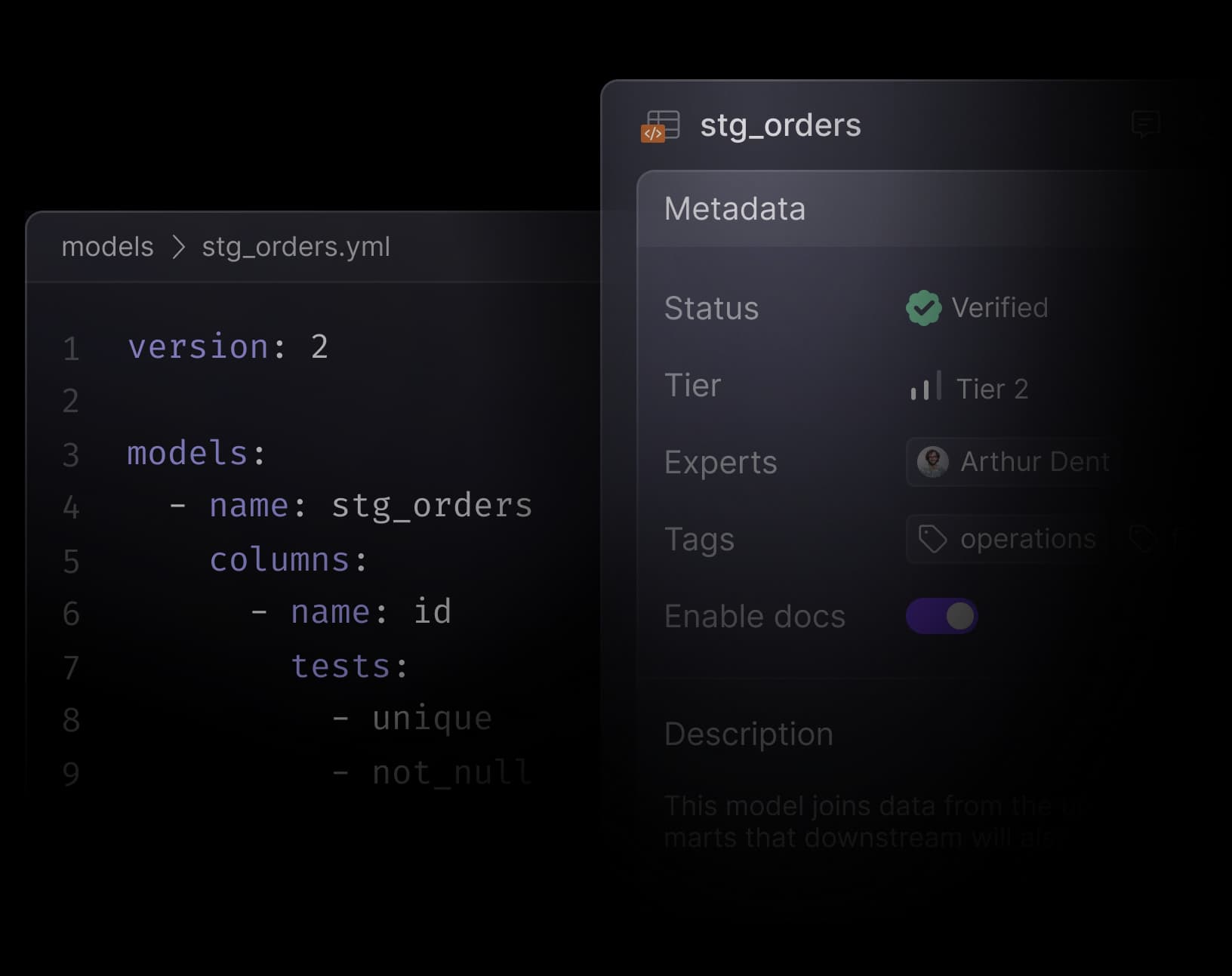Viewport: 1232px width, 976px height.
Task: Toggle the Enable docs switch
Action: pos(942,616)
